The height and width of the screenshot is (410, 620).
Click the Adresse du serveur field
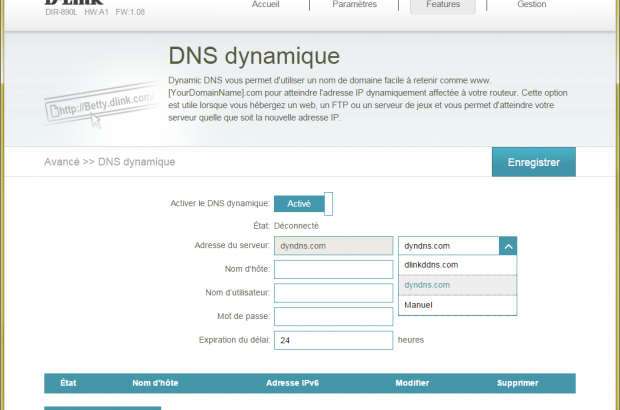333,245
